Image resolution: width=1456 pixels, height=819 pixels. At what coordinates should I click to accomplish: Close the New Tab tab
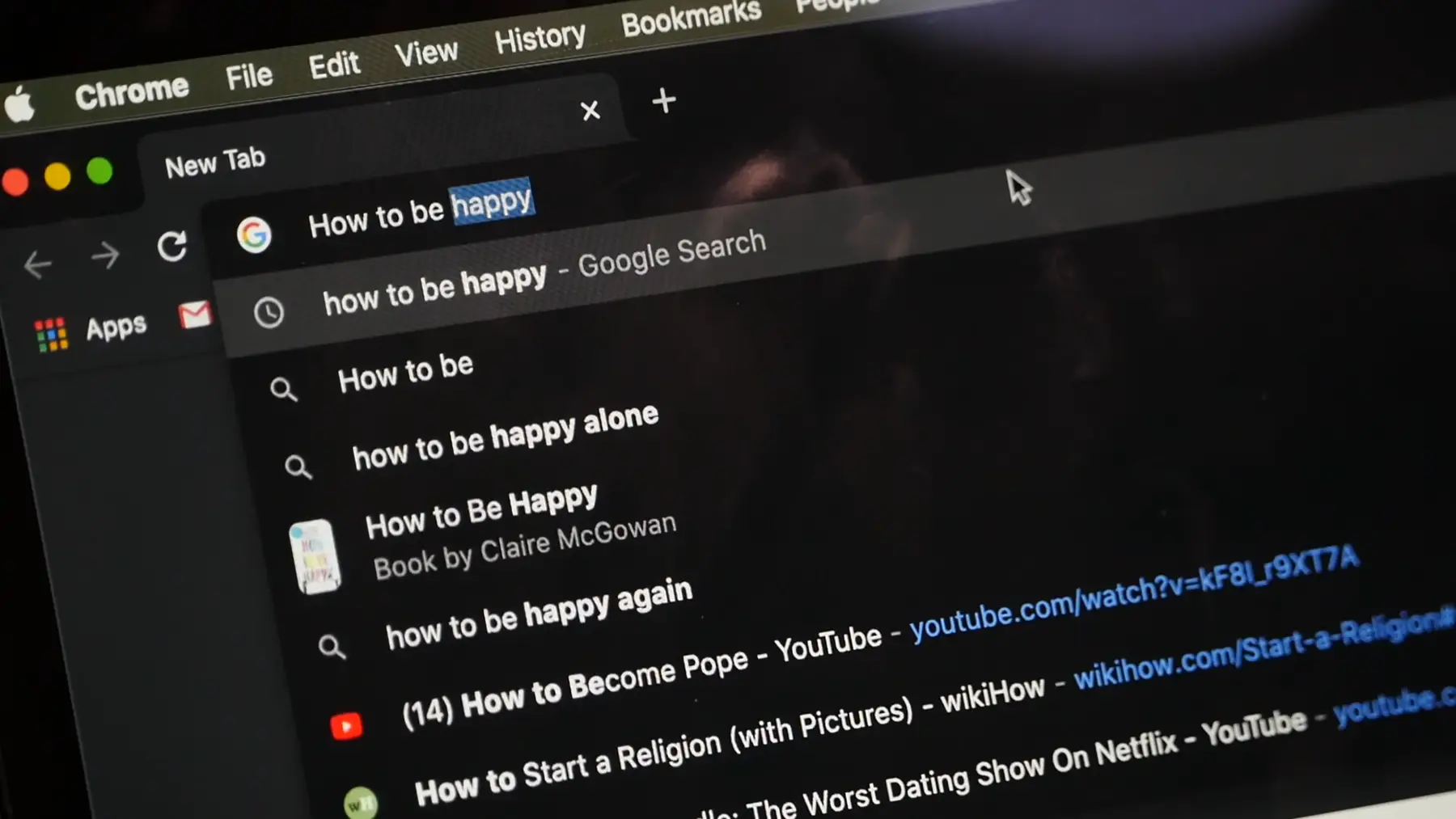[x=590, y=110]
